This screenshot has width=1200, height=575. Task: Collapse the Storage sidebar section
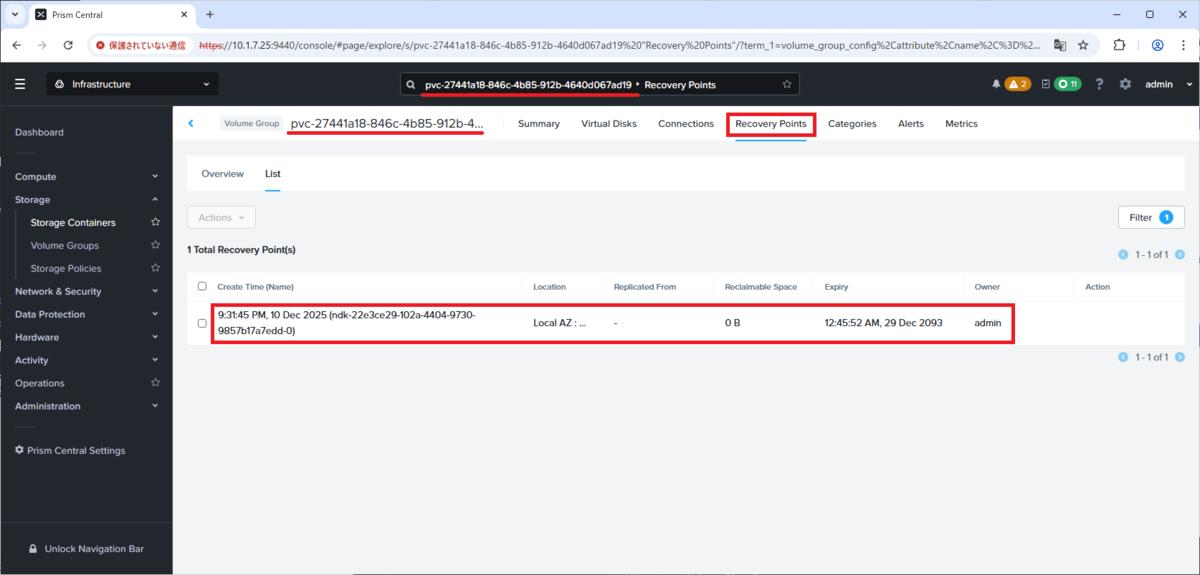tap(86, 199)
